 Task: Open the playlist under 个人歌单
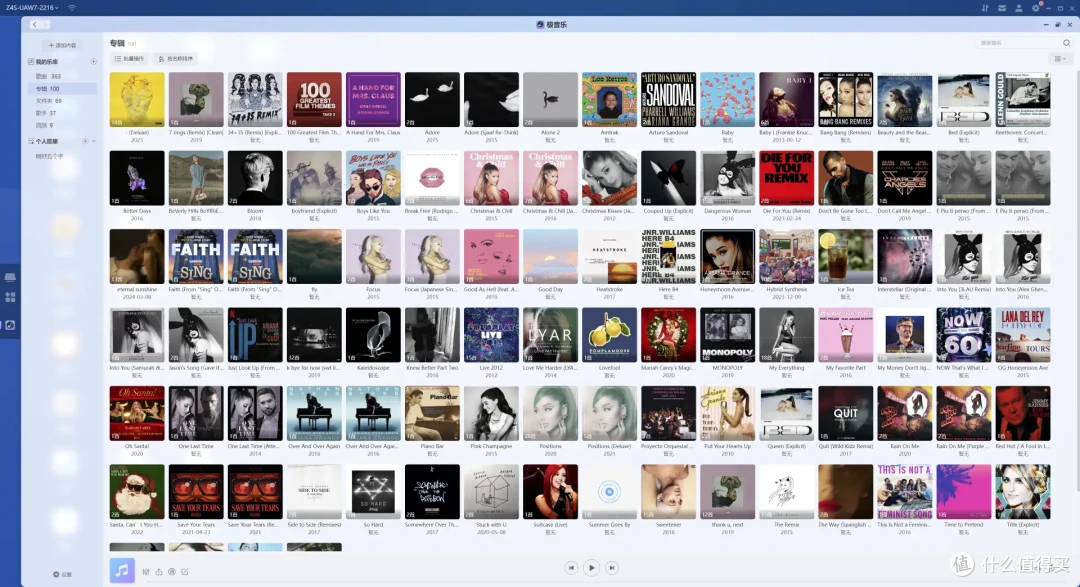tap(50, 156)
